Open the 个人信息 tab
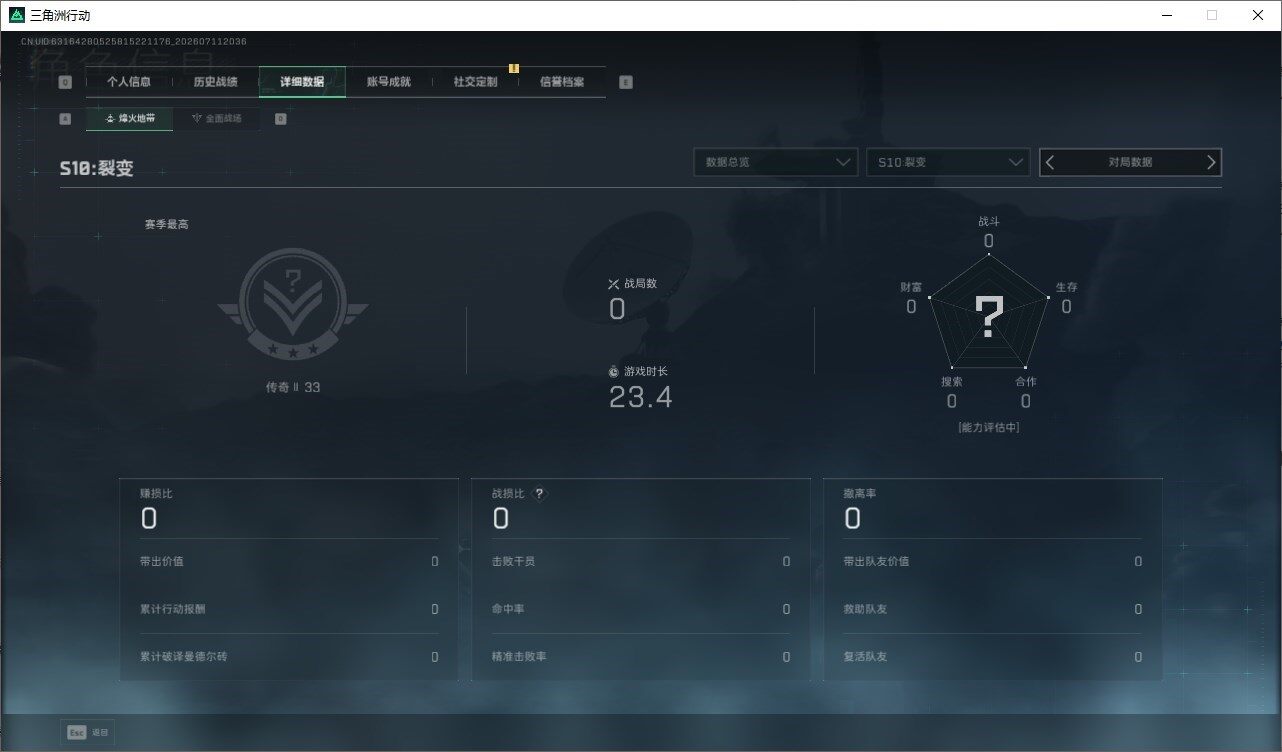1282x752 pixels. point(129,82)
